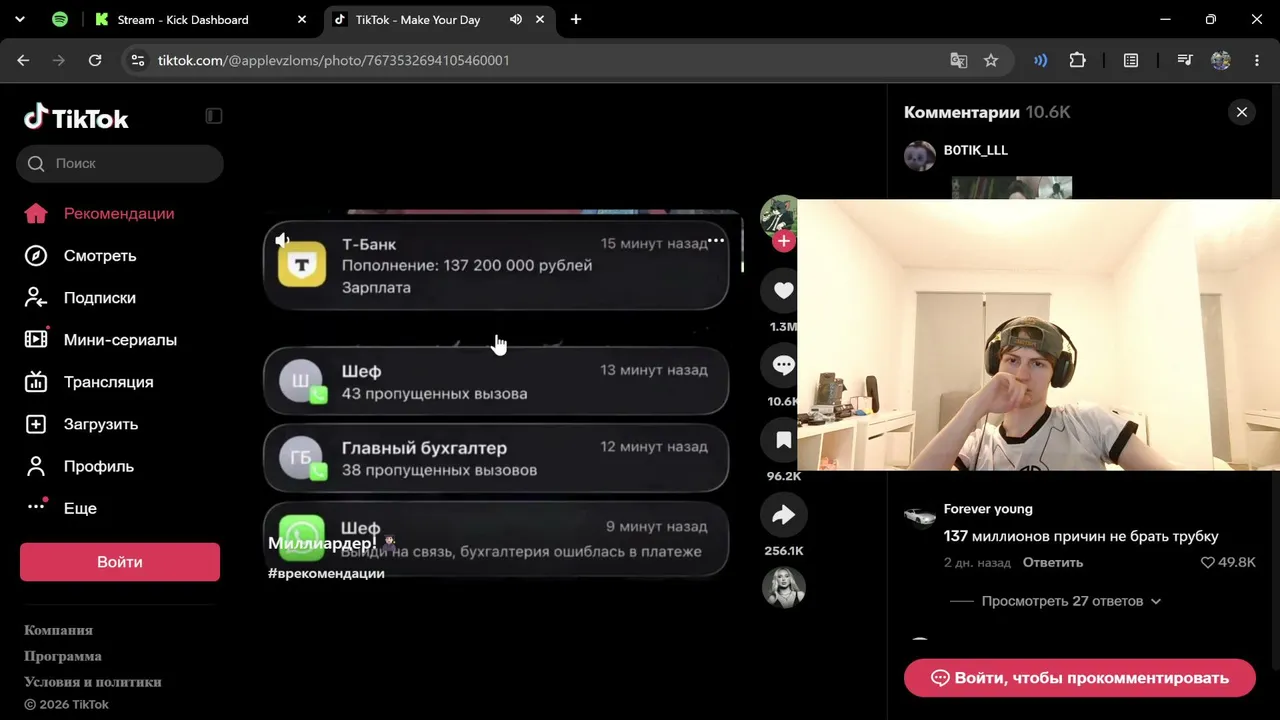Open the browser Extensions menu

click(x=1077, y=60)
